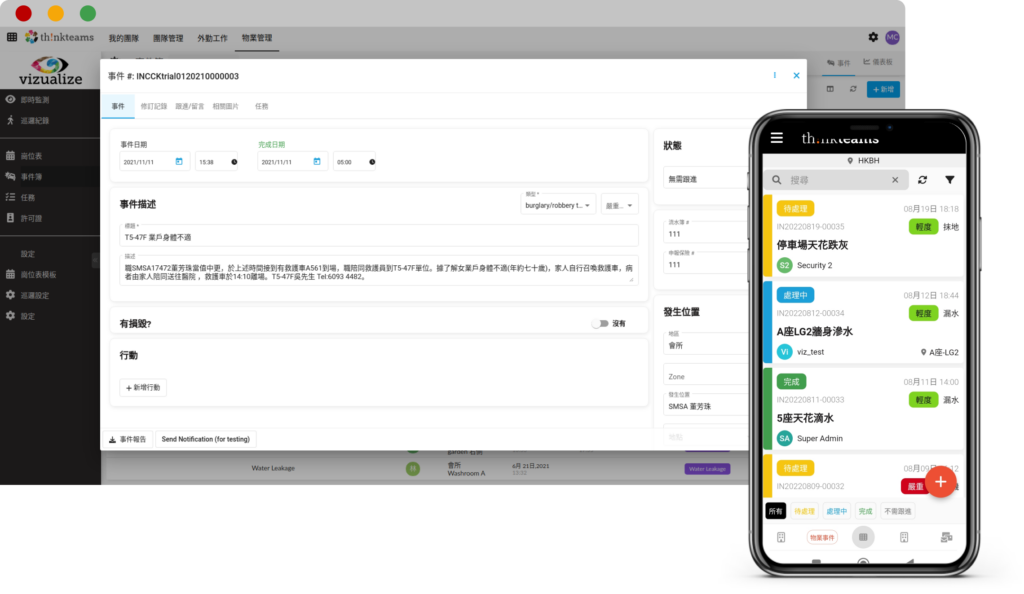
Task: Open the phone filter funnel icon
Action: pyautogui.click(x=949, y=180)
